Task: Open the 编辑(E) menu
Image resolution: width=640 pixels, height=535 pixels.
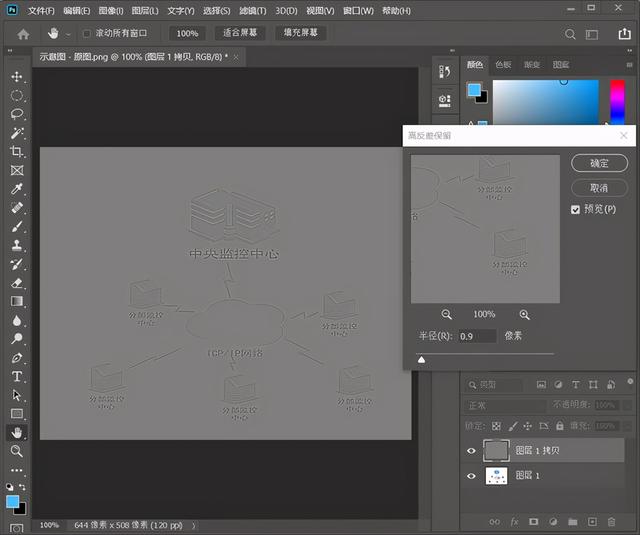Action: point(77,11)
